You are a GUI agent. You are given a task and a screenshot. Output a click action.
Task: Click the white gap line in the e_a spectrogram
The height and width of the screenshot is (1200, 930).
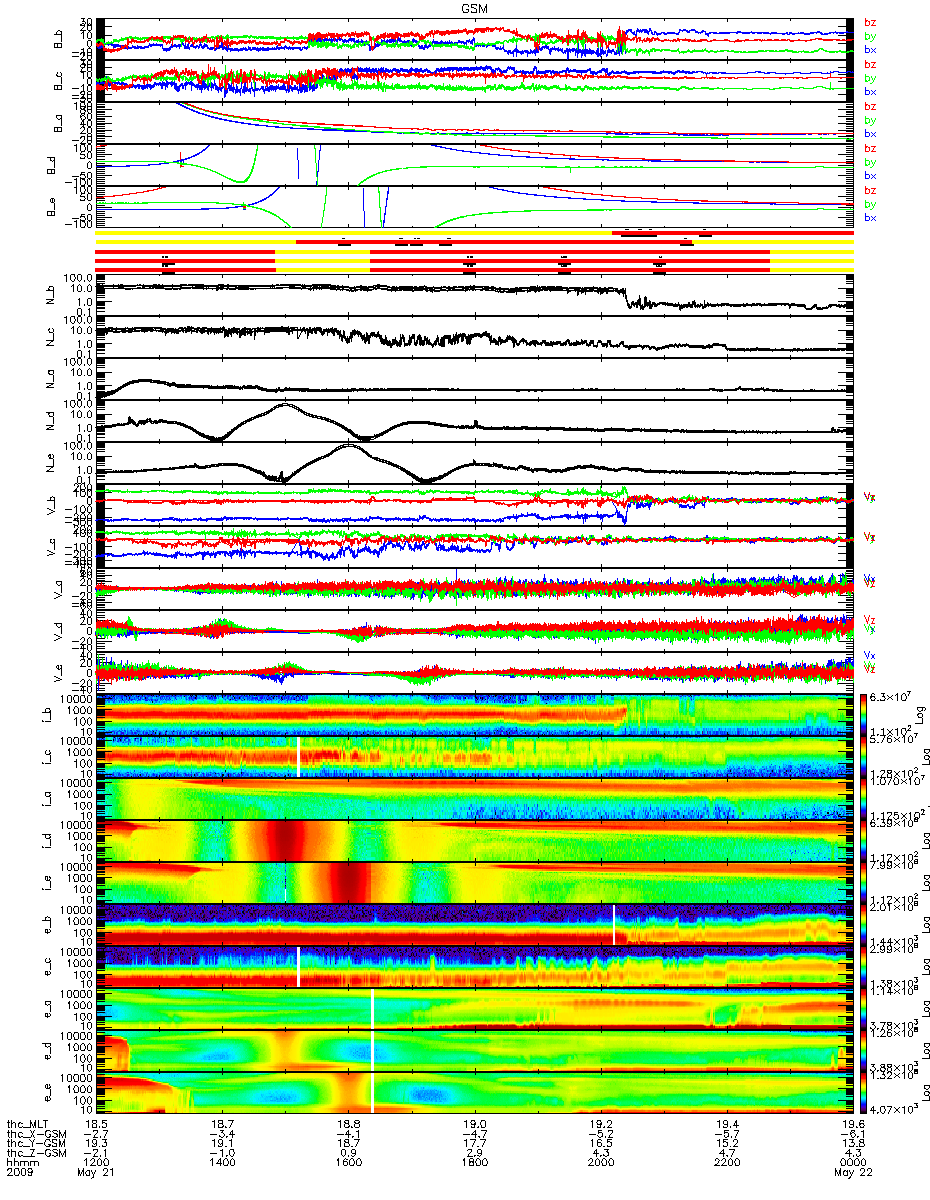click(x=372, y=1008)
